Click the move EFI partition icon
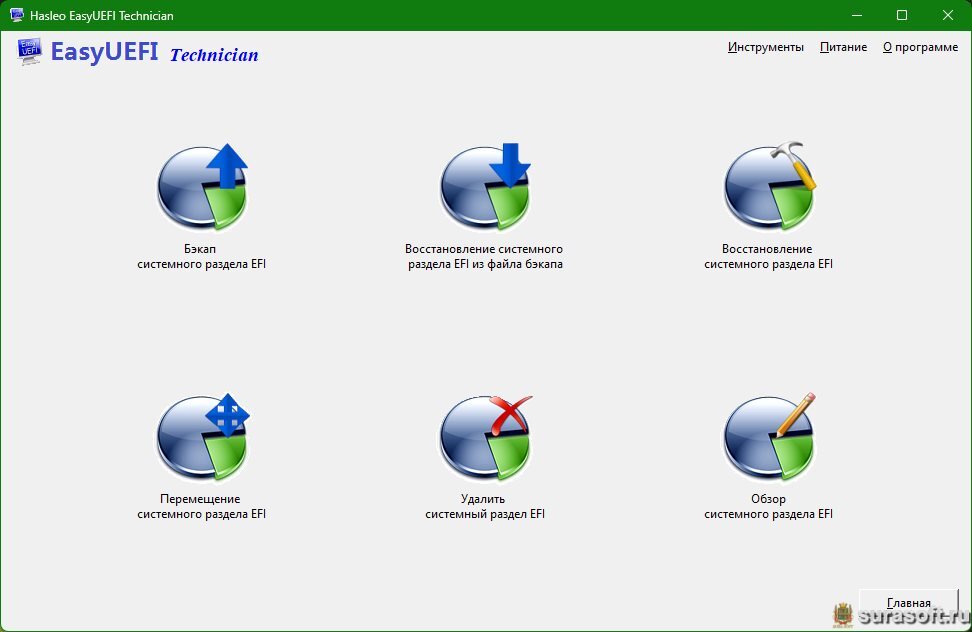Viewport: 972px width, 632px height. tap(202, 437)
